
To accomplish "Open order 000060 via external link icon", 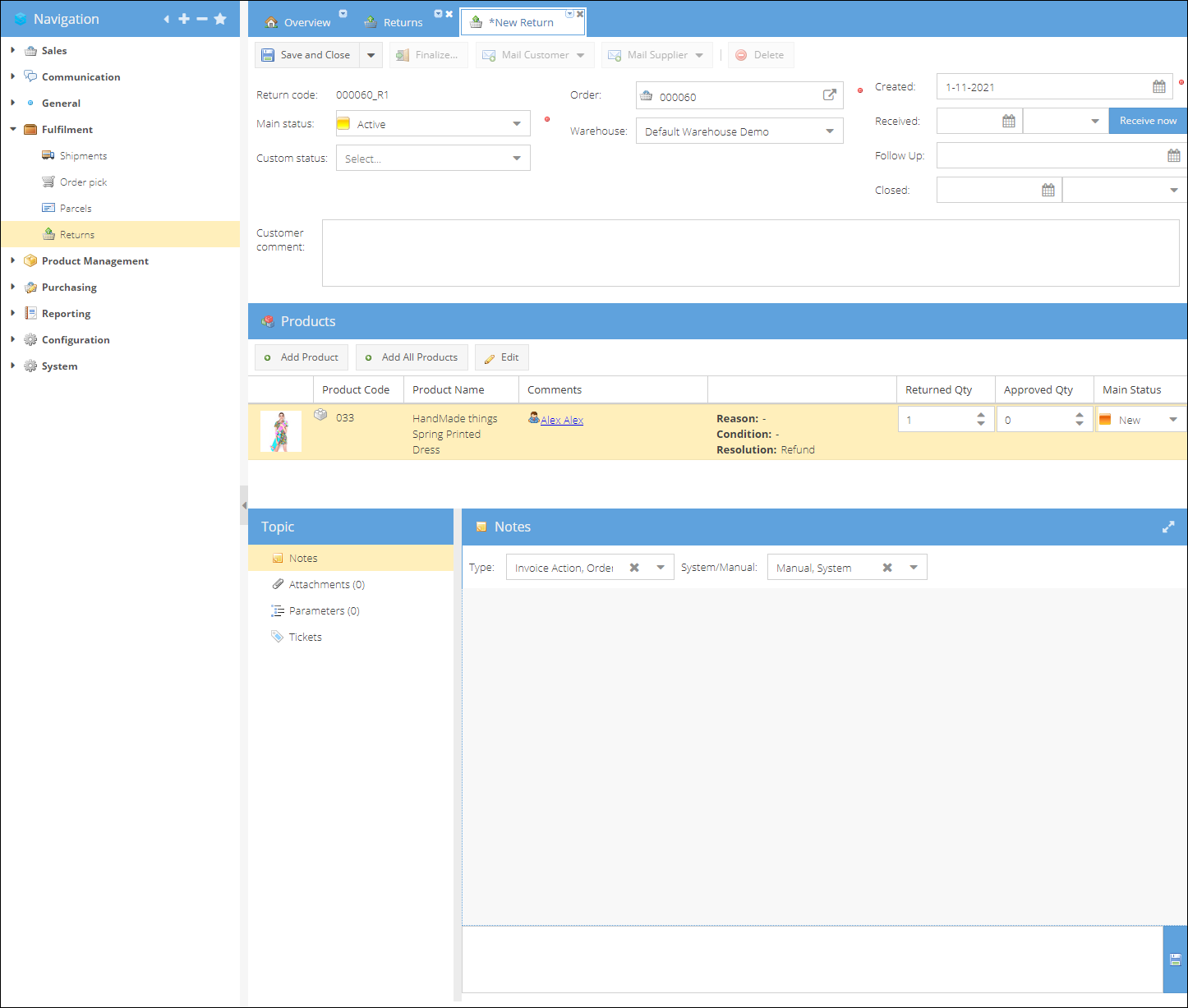I will pos(830,95).
